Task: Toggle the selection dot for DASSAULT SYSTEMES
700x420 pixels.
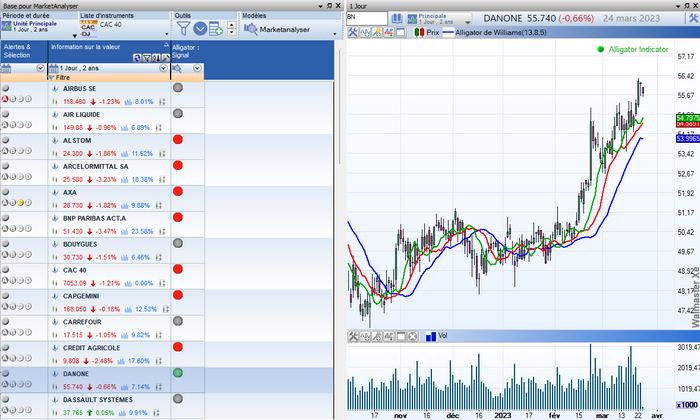Action: tap(5, 399)
